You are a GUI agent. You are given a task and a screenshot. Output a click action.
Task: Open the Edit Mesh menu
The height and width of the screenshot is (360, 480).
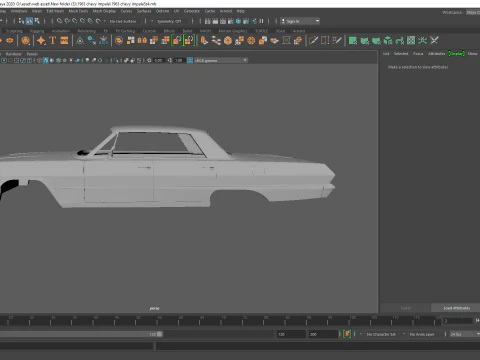click(55, 11)
